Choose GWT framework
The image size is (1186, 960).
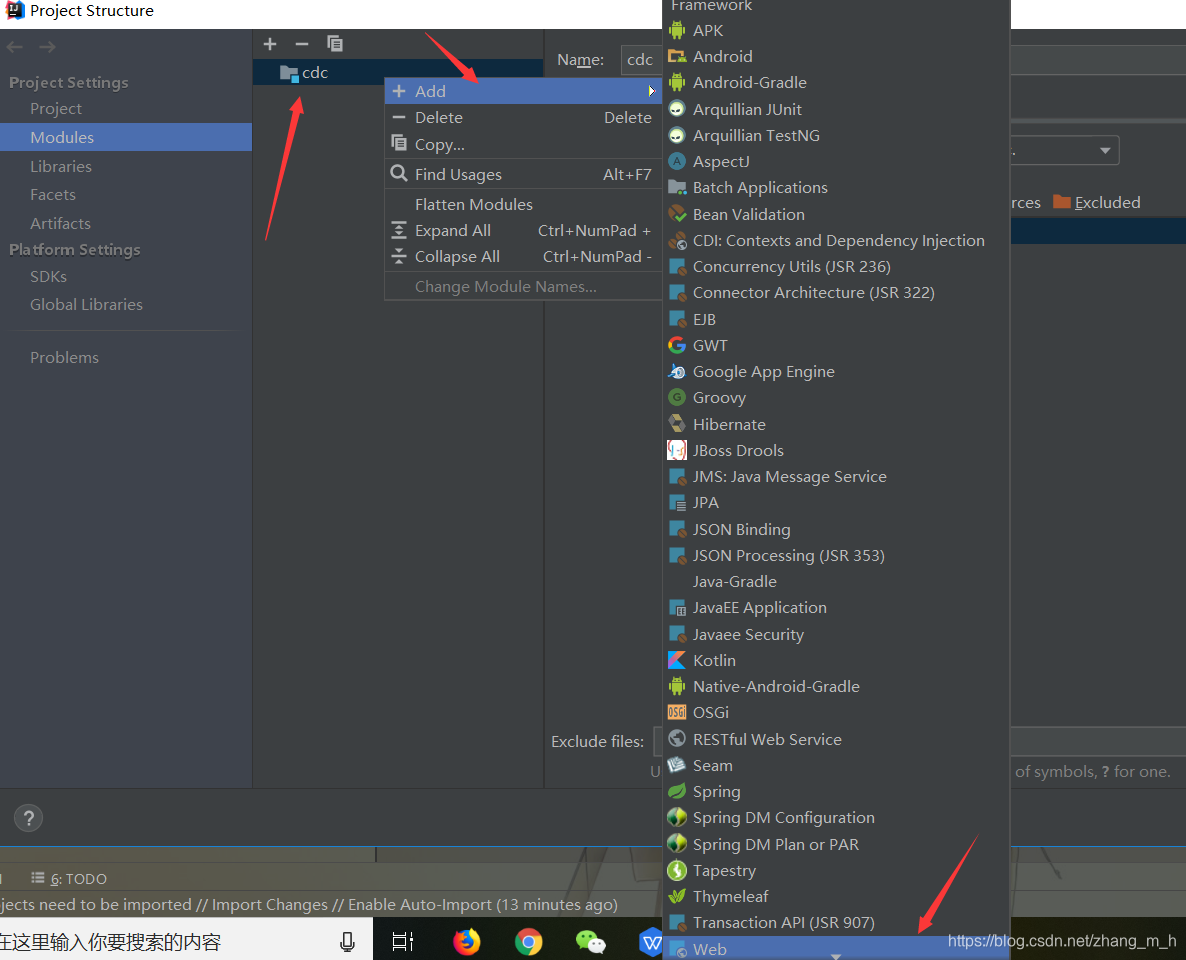coord(836,345)
